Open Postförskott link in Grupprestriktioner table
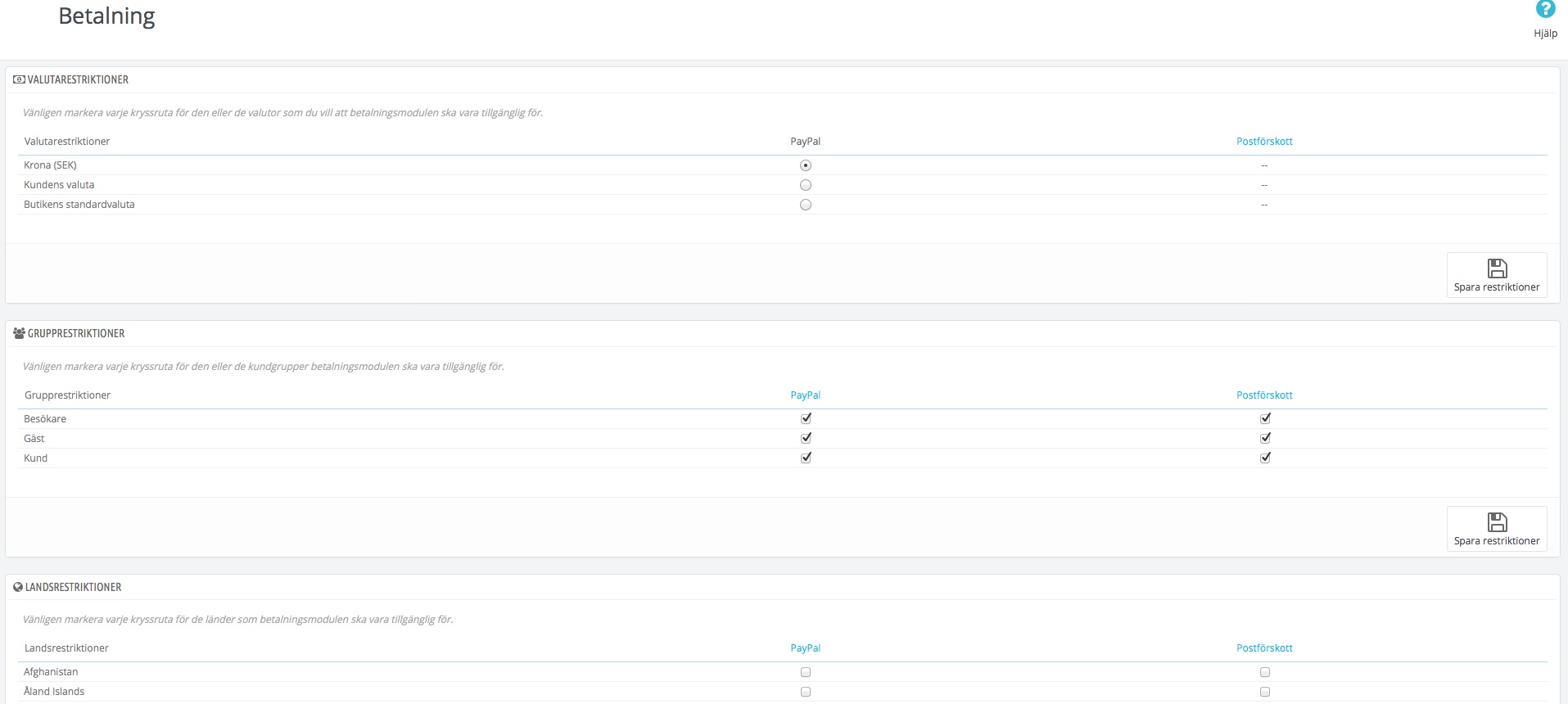This screenshot has height=704, width=1568. [x=1264, y=395]
